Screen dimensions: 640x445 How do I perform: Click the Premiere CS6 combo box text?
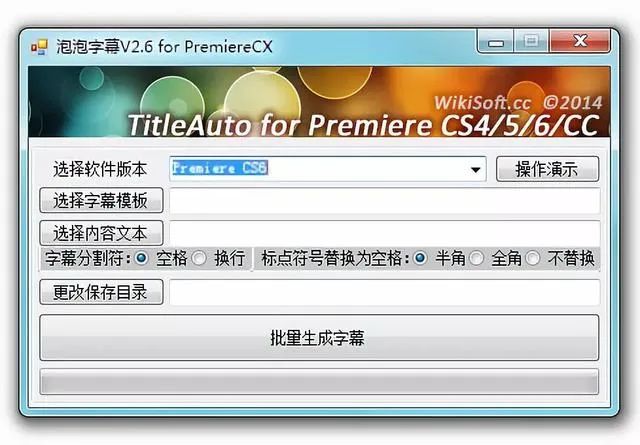pyautogui.click(x=220, y=168)
